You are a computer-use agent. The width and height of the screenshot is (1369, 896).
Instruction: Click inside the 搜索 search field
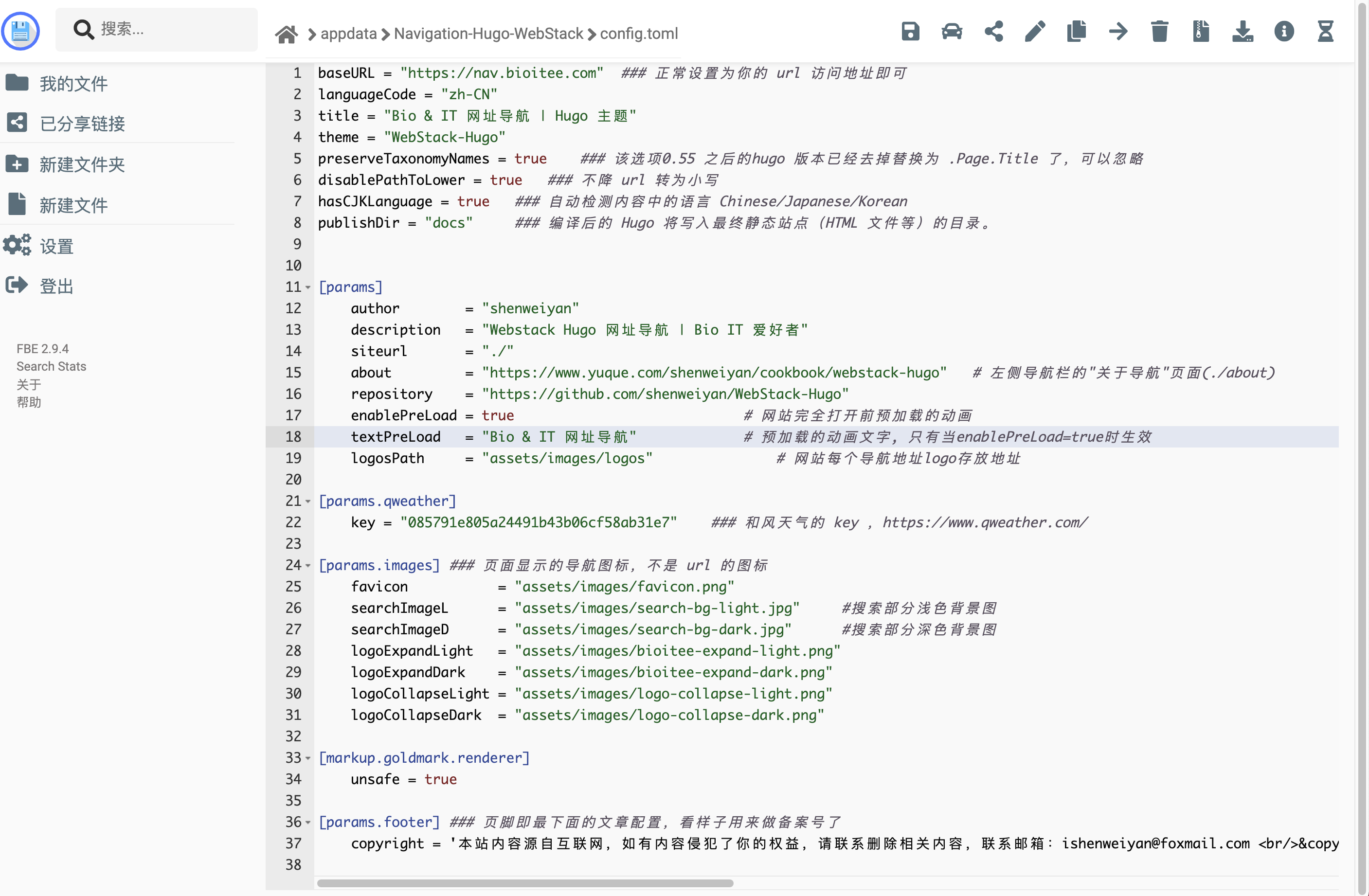tap(155, 30)
